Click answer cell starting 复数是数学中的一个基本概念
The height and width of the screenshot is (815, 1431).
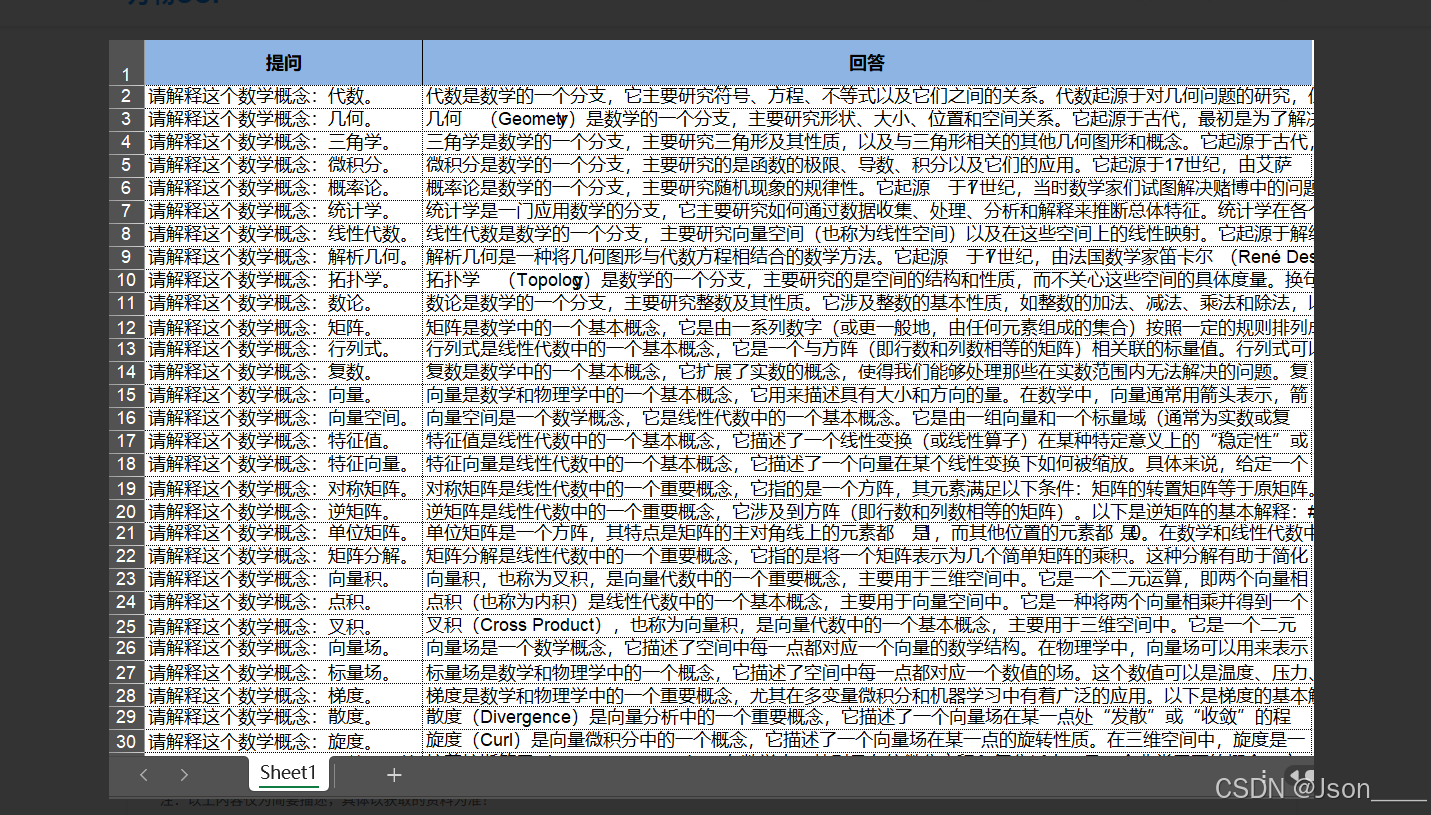click(867, 372)
